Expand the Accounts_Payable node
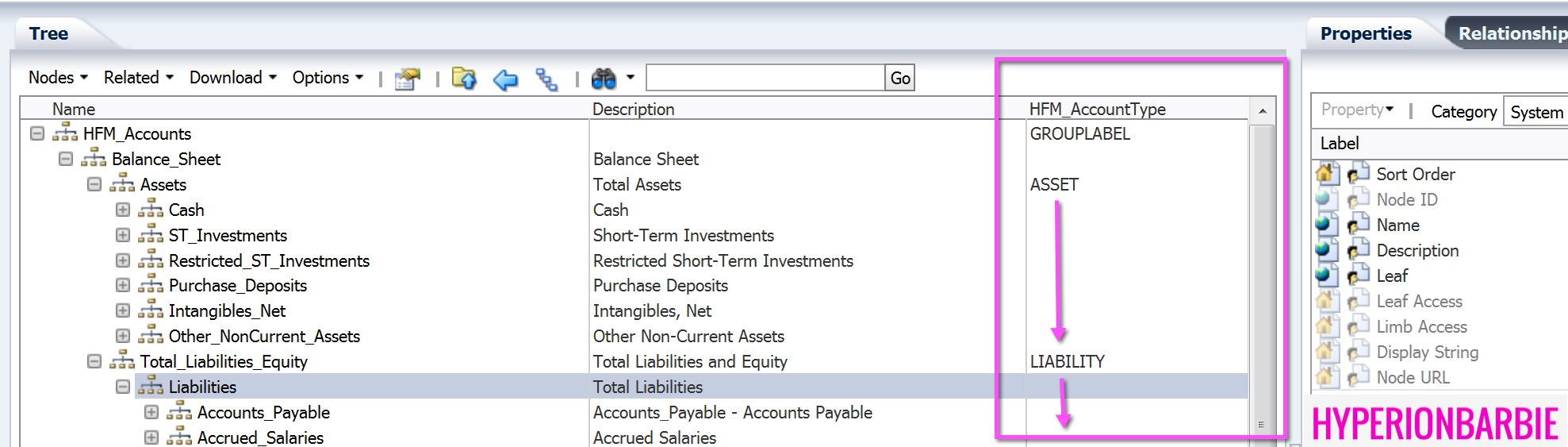Image resolution: width=1568 pixels, height=447 pixels. [x=151, y=412]
